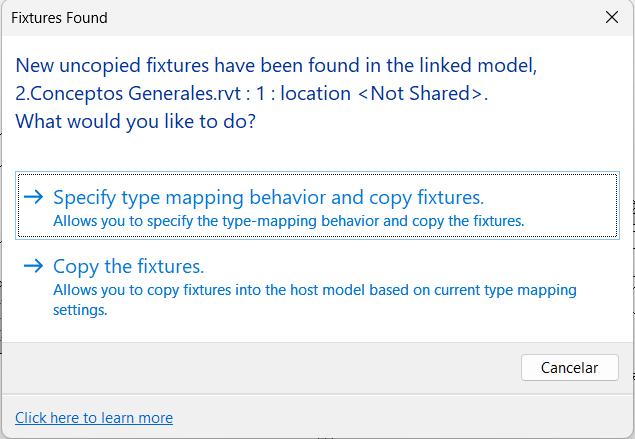Select the Copy the fixtures option
The image size is (635, 439).
[x=128, y=267]
